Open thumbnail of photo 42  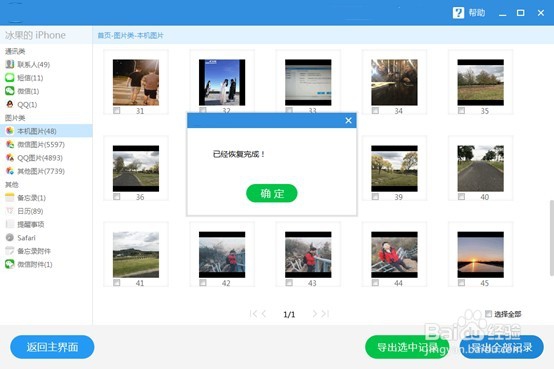[222, 254]
